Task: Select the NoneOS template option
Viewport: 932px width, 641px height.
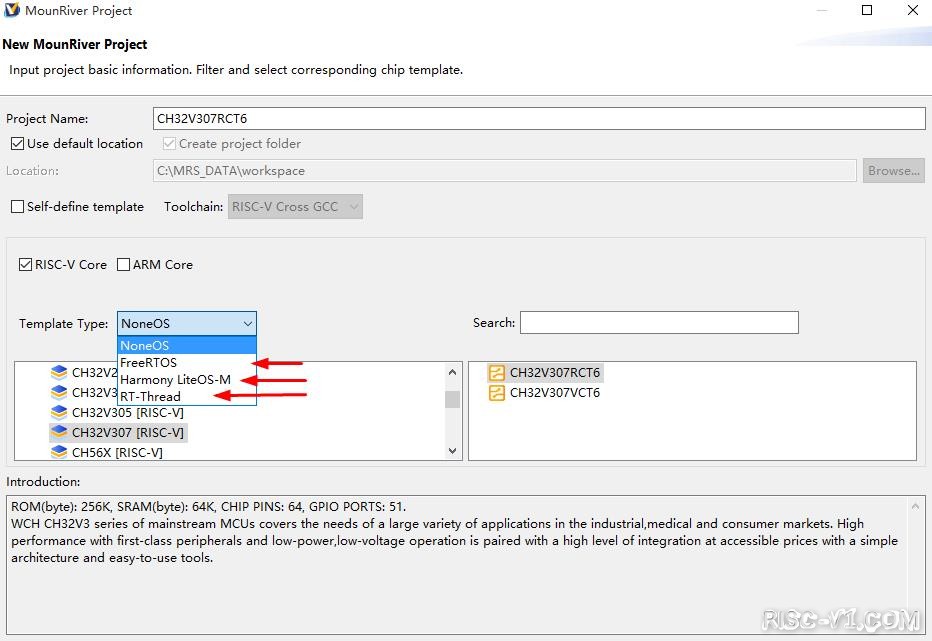Action: click(145, 346)
